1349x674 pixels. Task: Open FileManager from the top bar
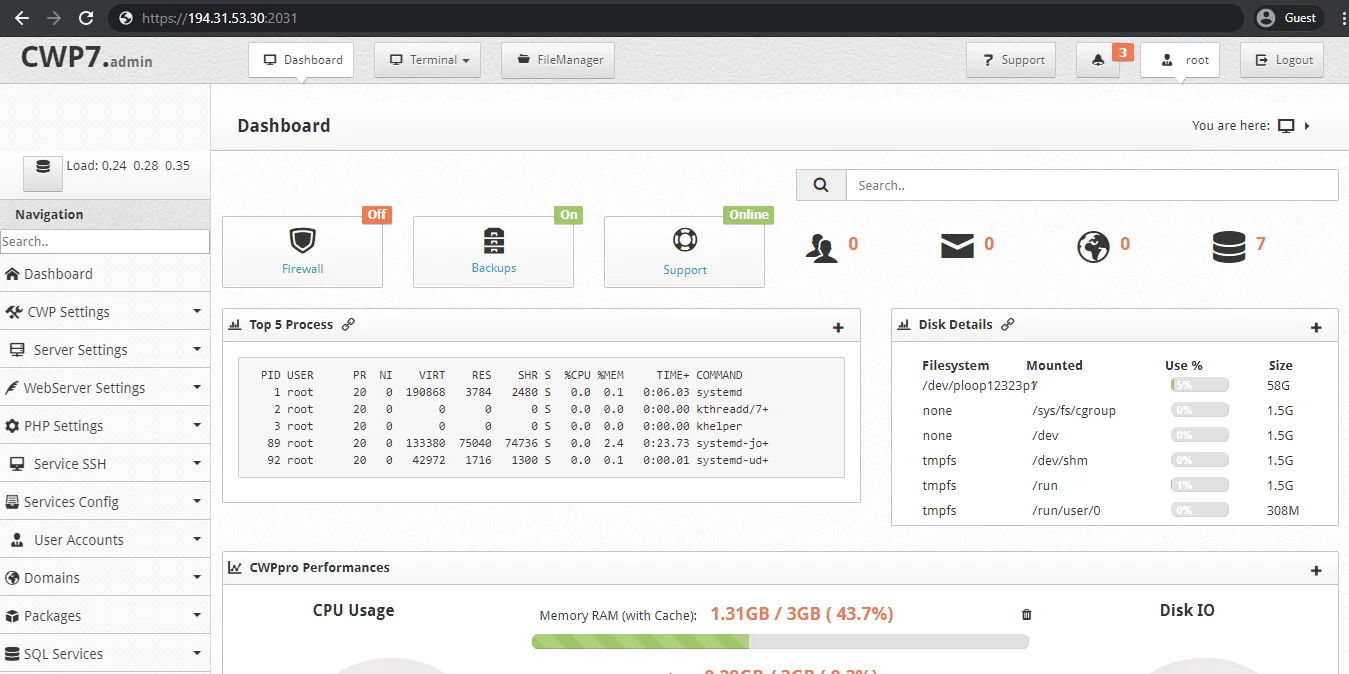(x=558, y=60)
